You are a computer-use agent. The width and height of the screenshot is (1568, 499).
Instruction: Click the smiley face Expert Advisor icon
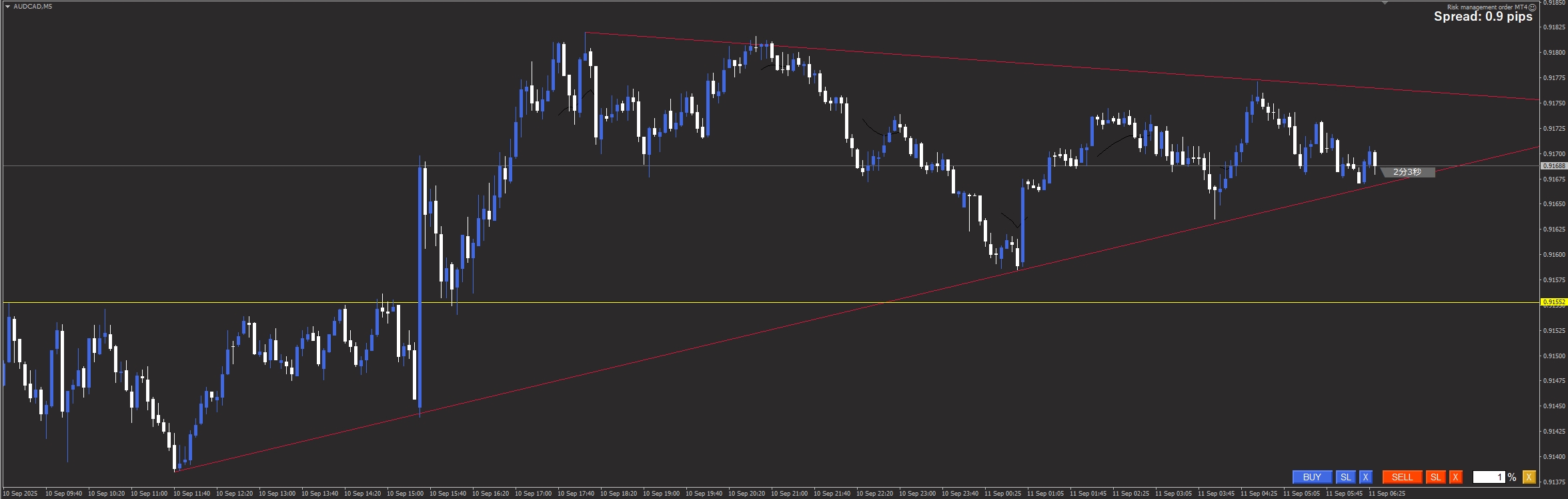(1532, 7)
